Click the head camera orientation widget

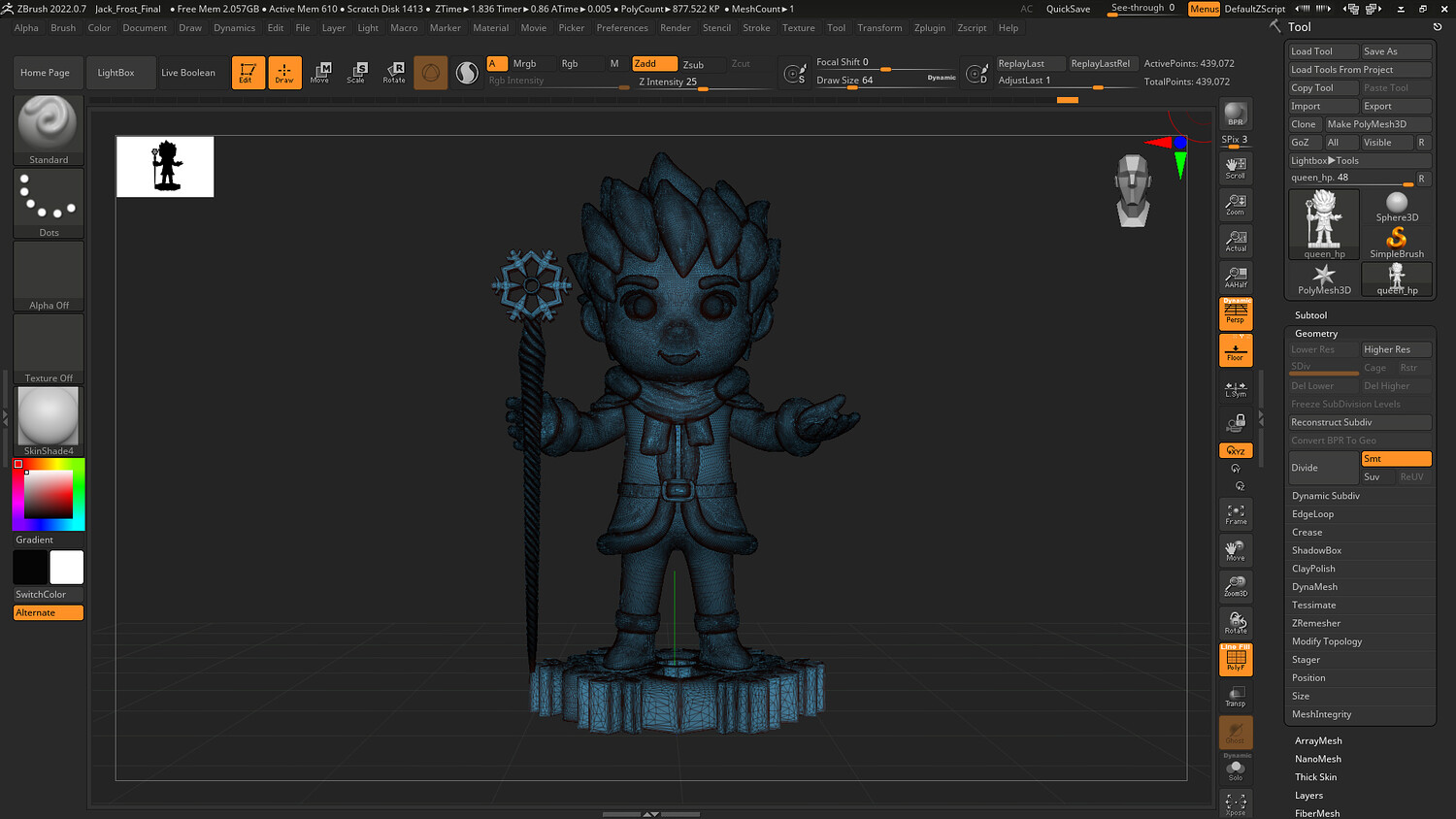(1133, 190)
